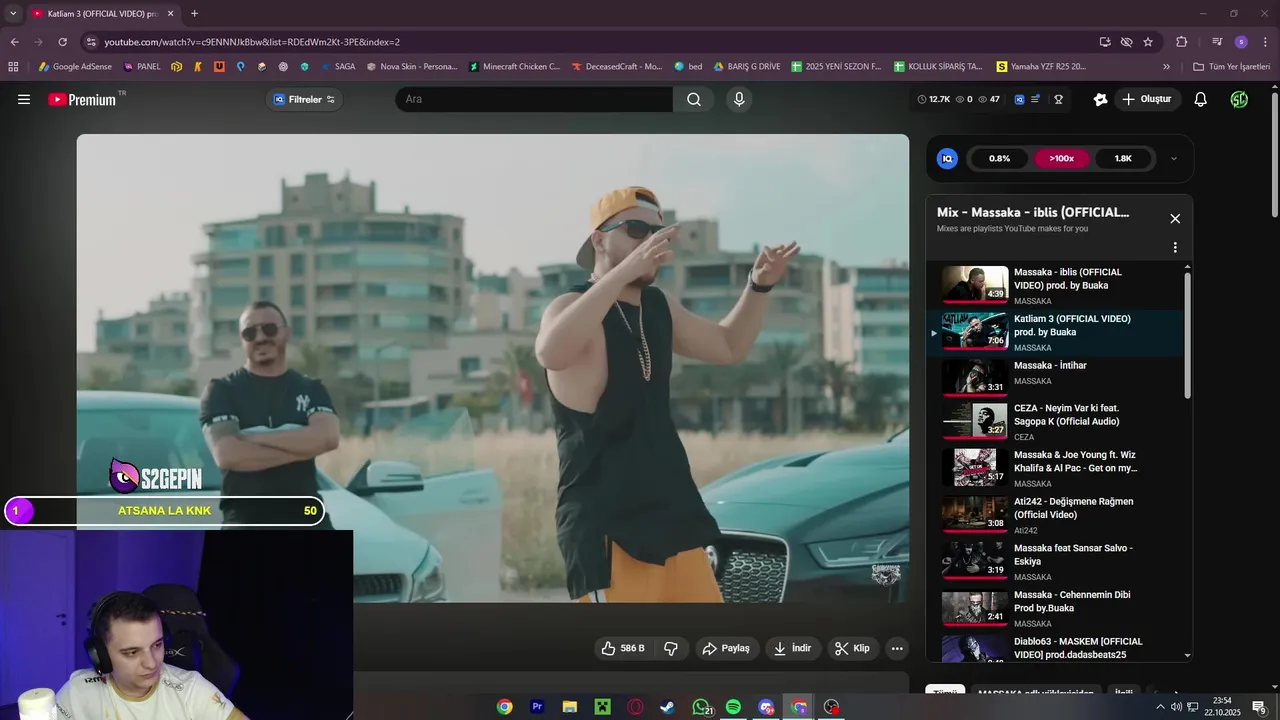This screenshot has width=1280, height=720.
Task: Open a new Chrome tab
Action: (194, 14)
